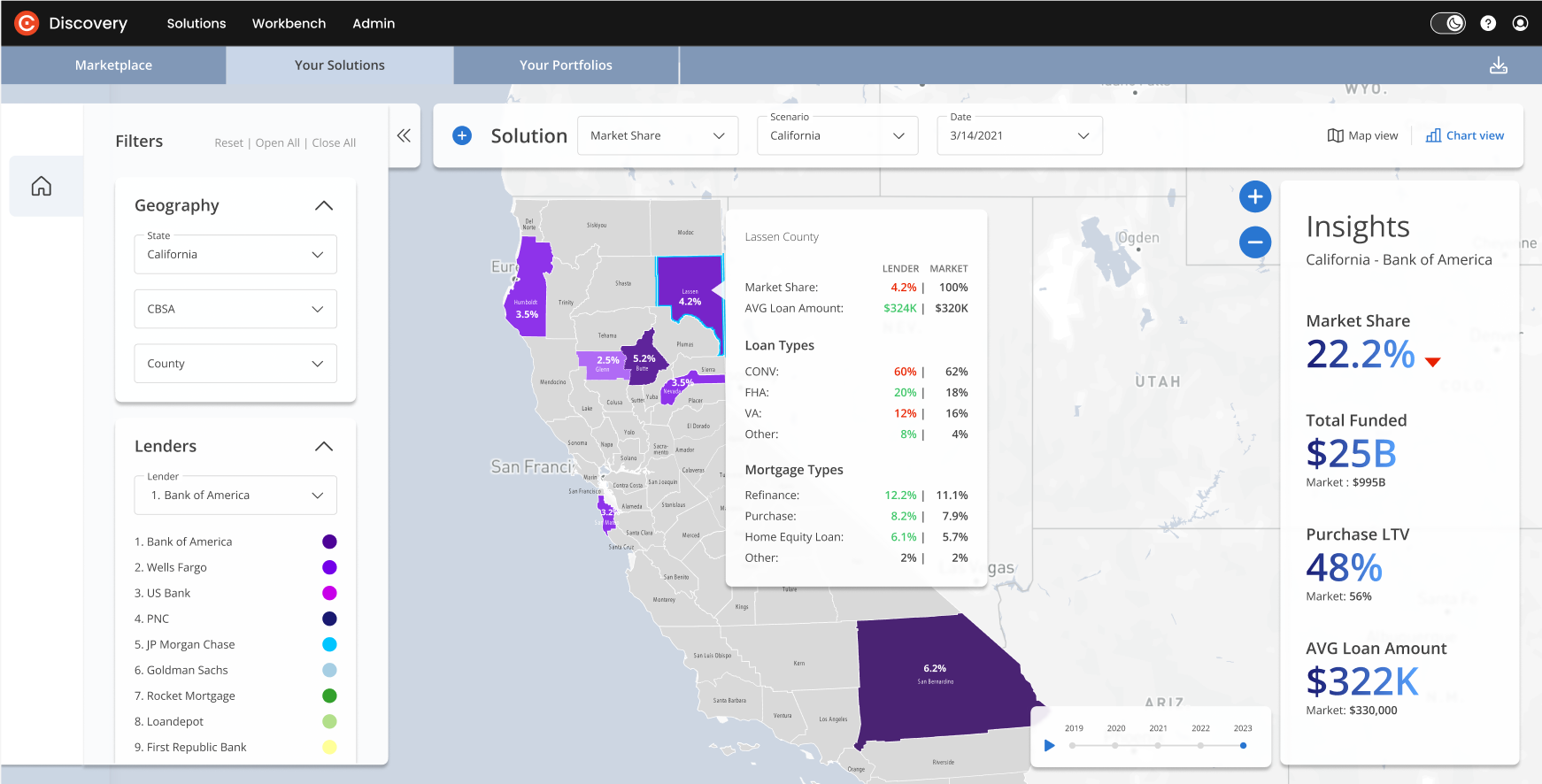Click the blue plus icon beside Solution
Screen dimensions: 1542x784
point(462,135)
